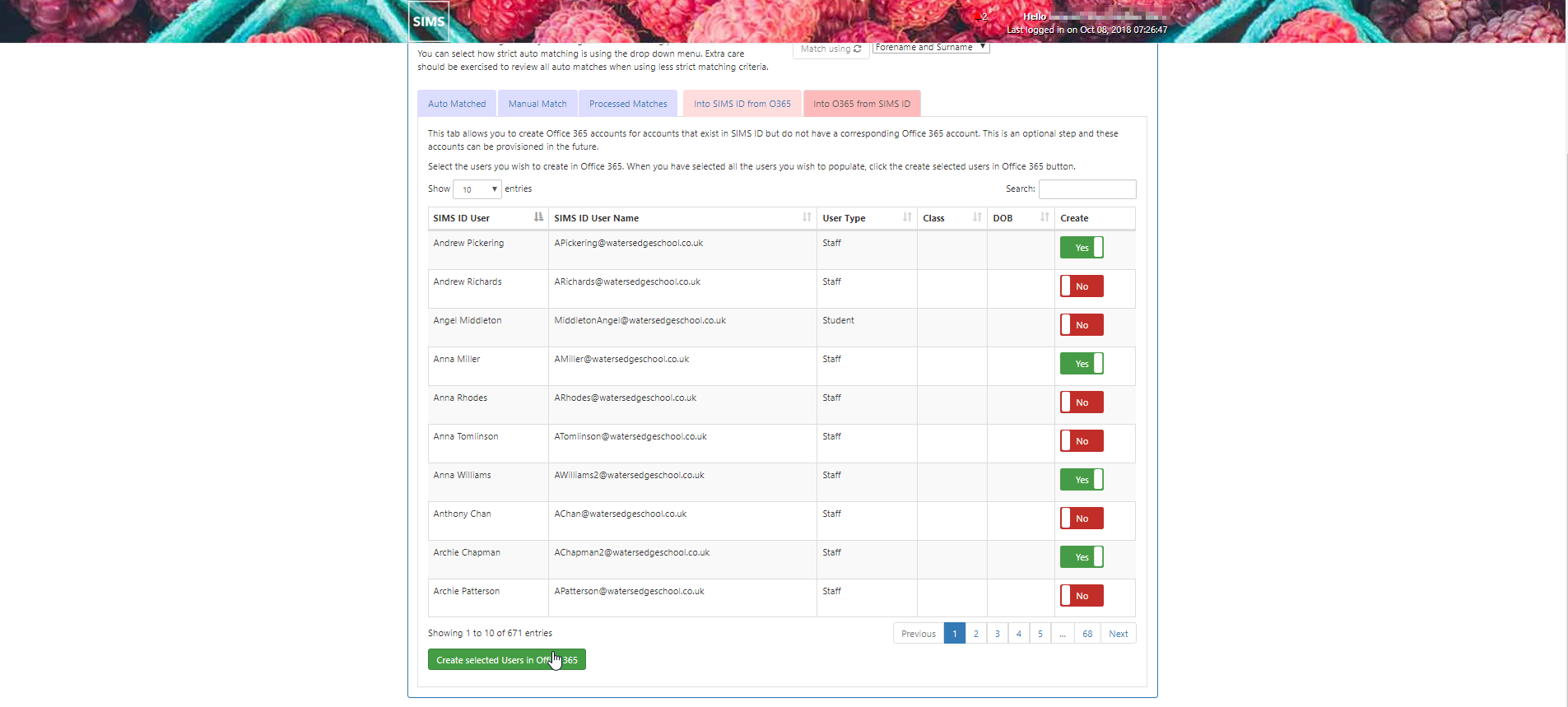Viewport: 1568px width, 707px height.
Task: Open page 5 of results
Action: tap(1040, 634)
